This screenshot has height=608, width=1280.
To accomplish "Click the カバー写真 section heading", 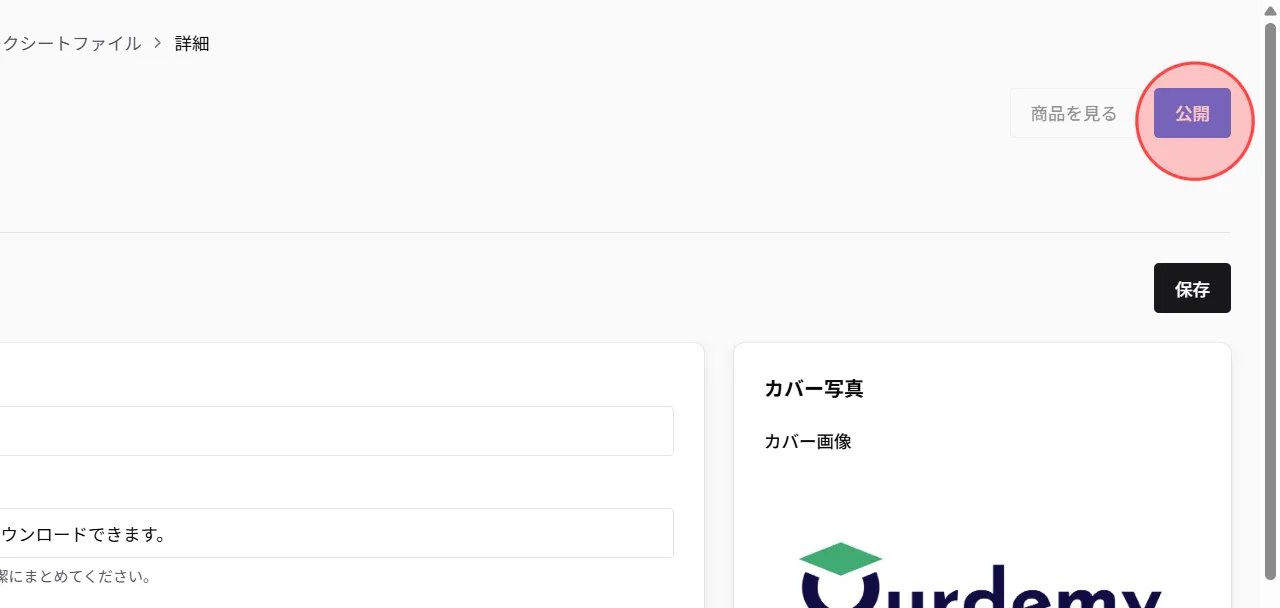I will [814, 388].
